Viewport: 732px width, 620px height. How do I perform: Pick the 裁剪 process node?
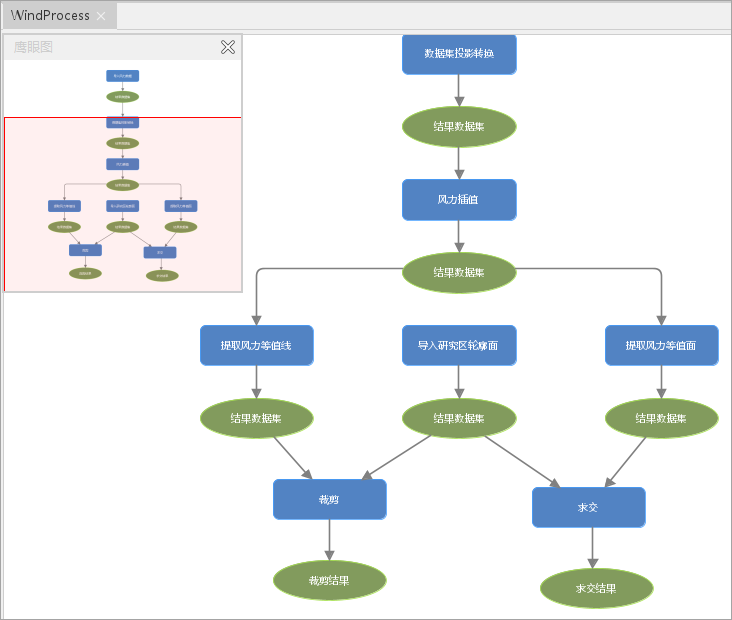(329, 499)
